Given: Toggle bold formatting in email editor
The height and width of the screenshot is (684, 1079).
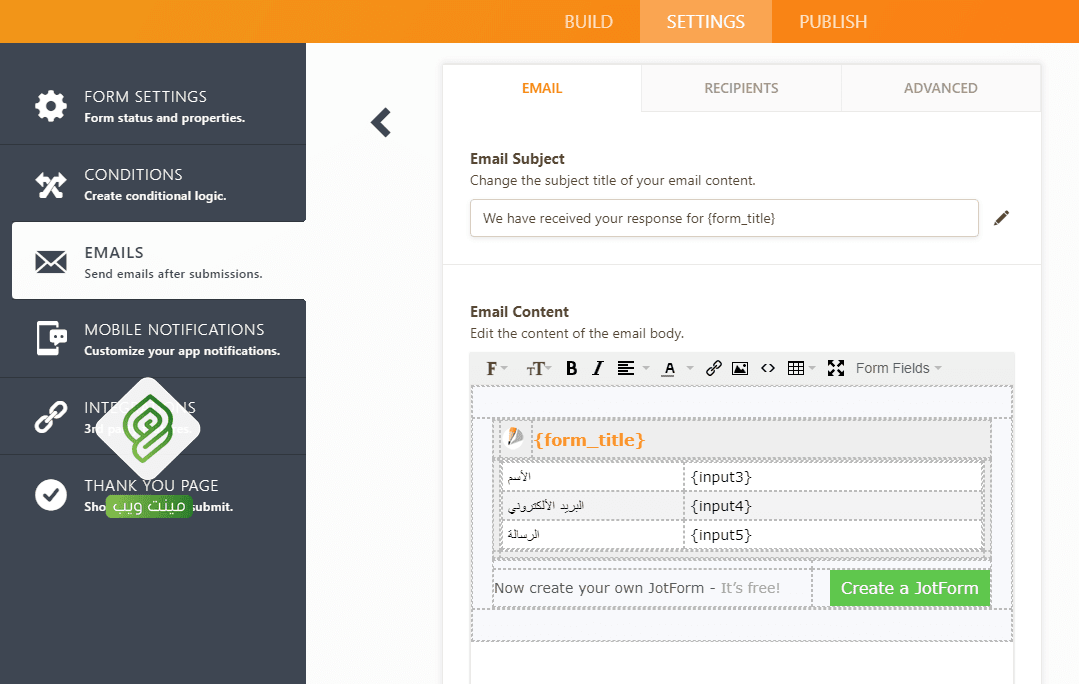Looking at the screenshot, I should [571, 368].
